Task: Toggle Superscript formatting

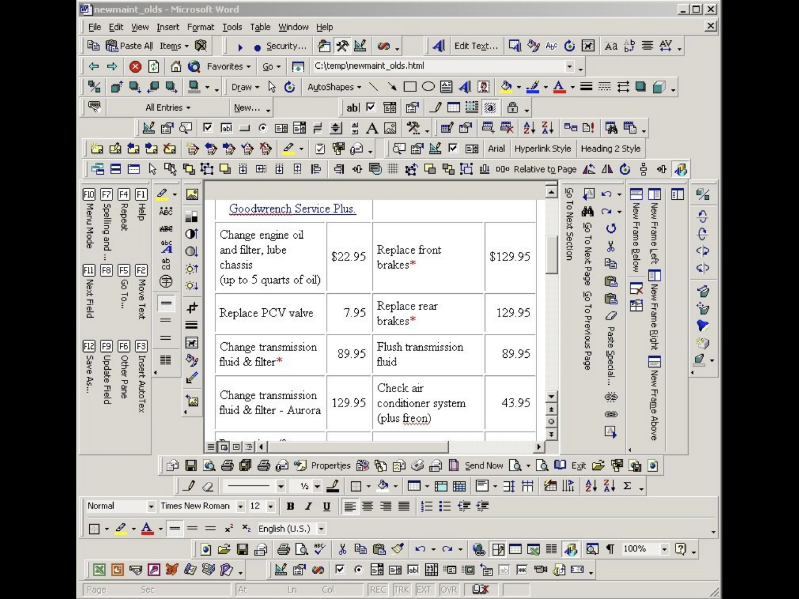Action: click(228, 529)
